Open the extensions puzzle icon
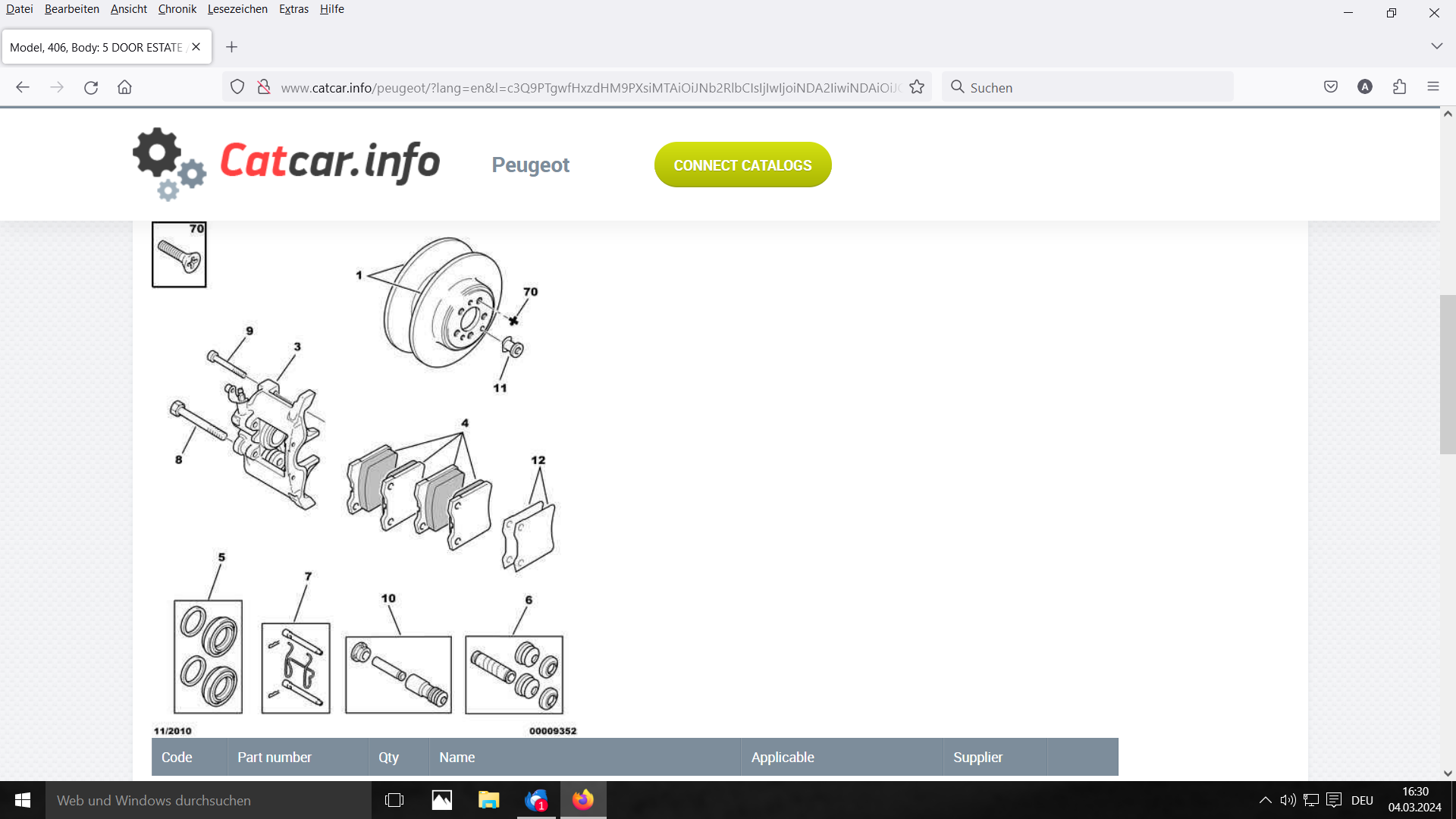This screenshot has width=1456, height=819. click(x=1400, y=87)
